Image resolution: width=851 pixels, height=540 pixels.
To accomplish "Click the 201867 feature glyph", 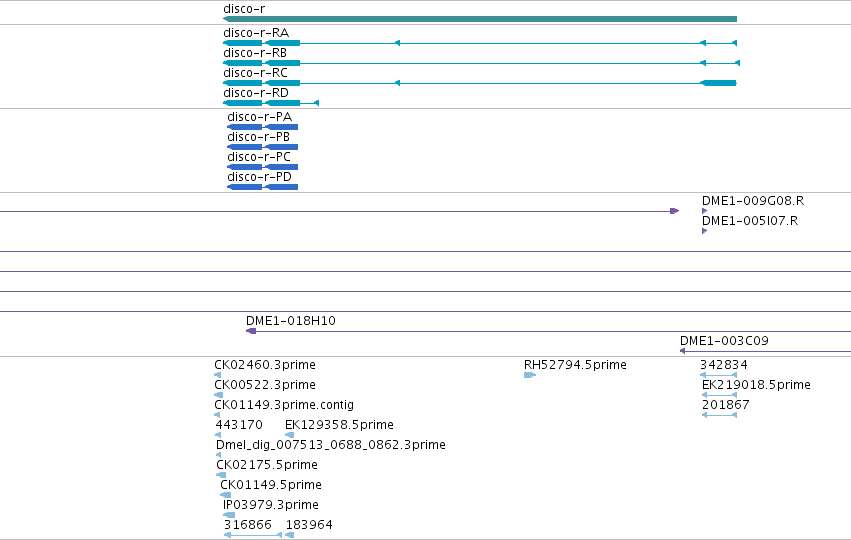I will coord(719,415).
